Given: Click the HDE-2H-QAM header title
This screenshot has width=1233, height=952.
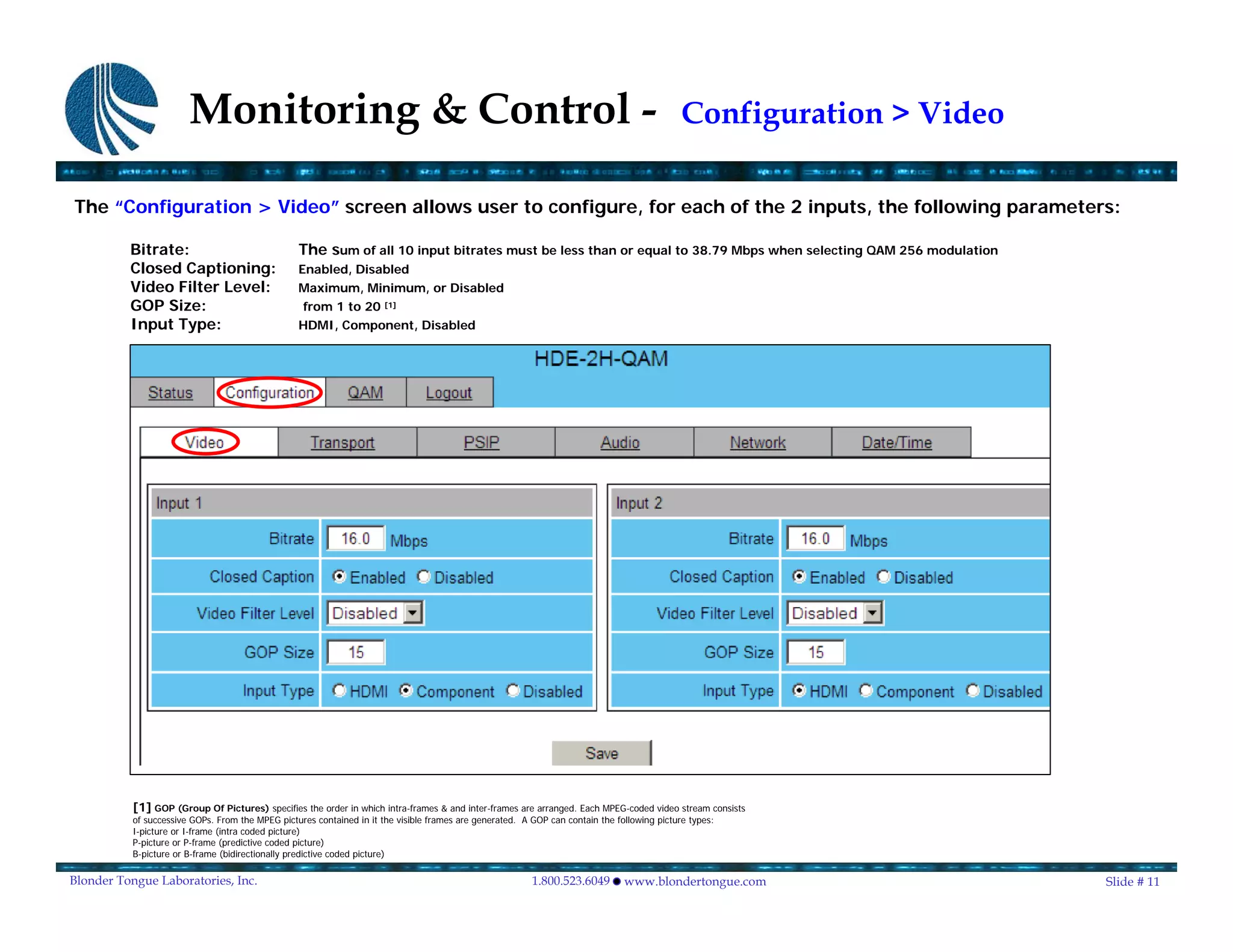Looking at the screenshot, I should click(x=601, y=359).
